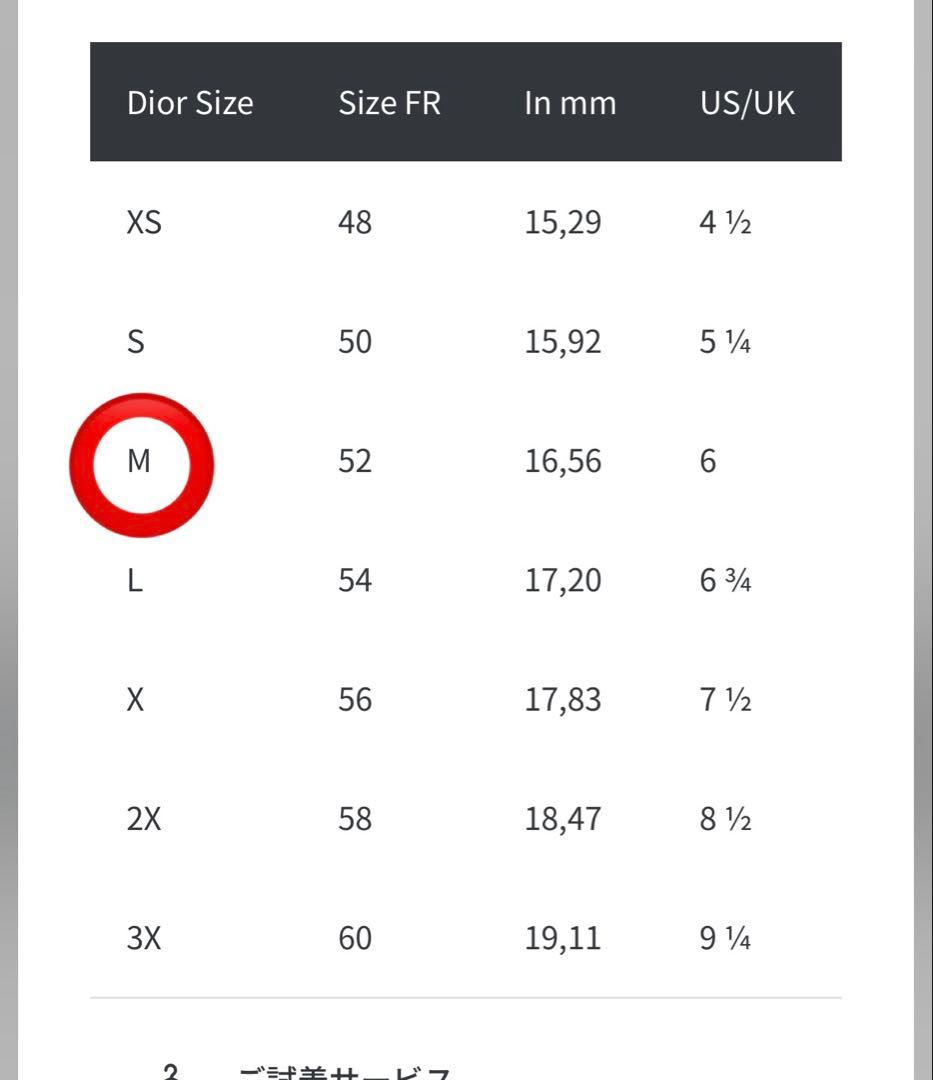The width and height of the screenshot is (933, 1080).
Task: Select the 2X size label
Action: (144, 819)
